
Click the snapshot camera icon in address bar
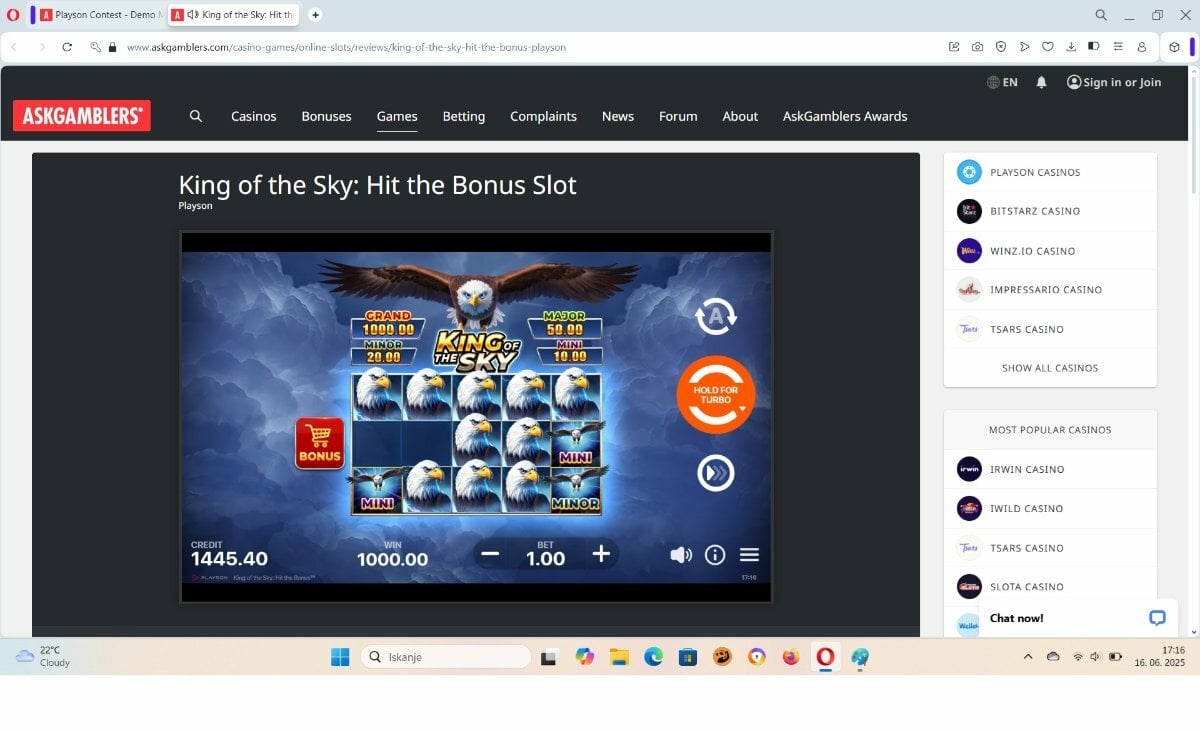[x=977, y=47]
